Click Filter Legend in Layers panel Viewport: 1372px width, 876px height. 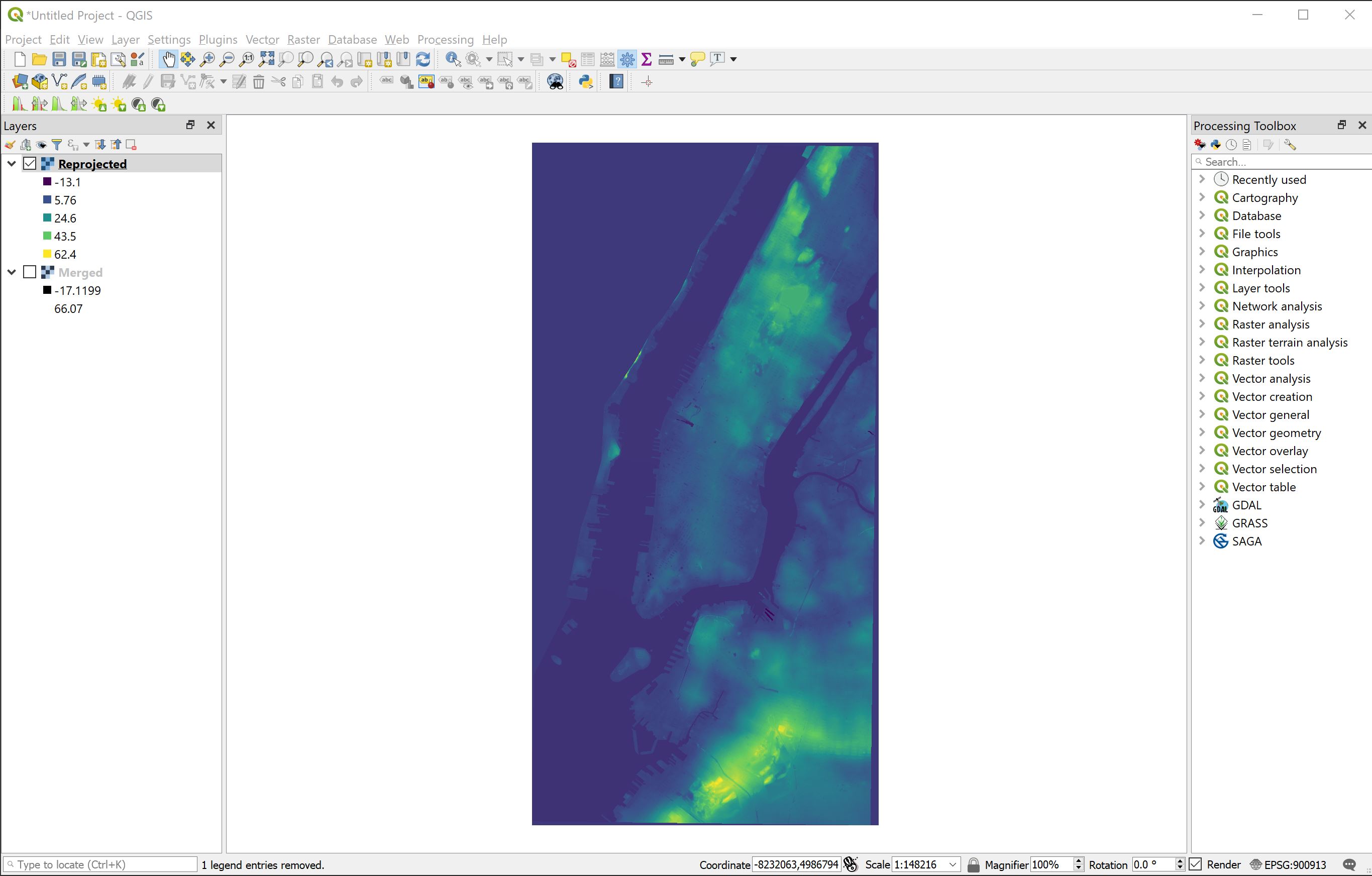click(57, 145)
